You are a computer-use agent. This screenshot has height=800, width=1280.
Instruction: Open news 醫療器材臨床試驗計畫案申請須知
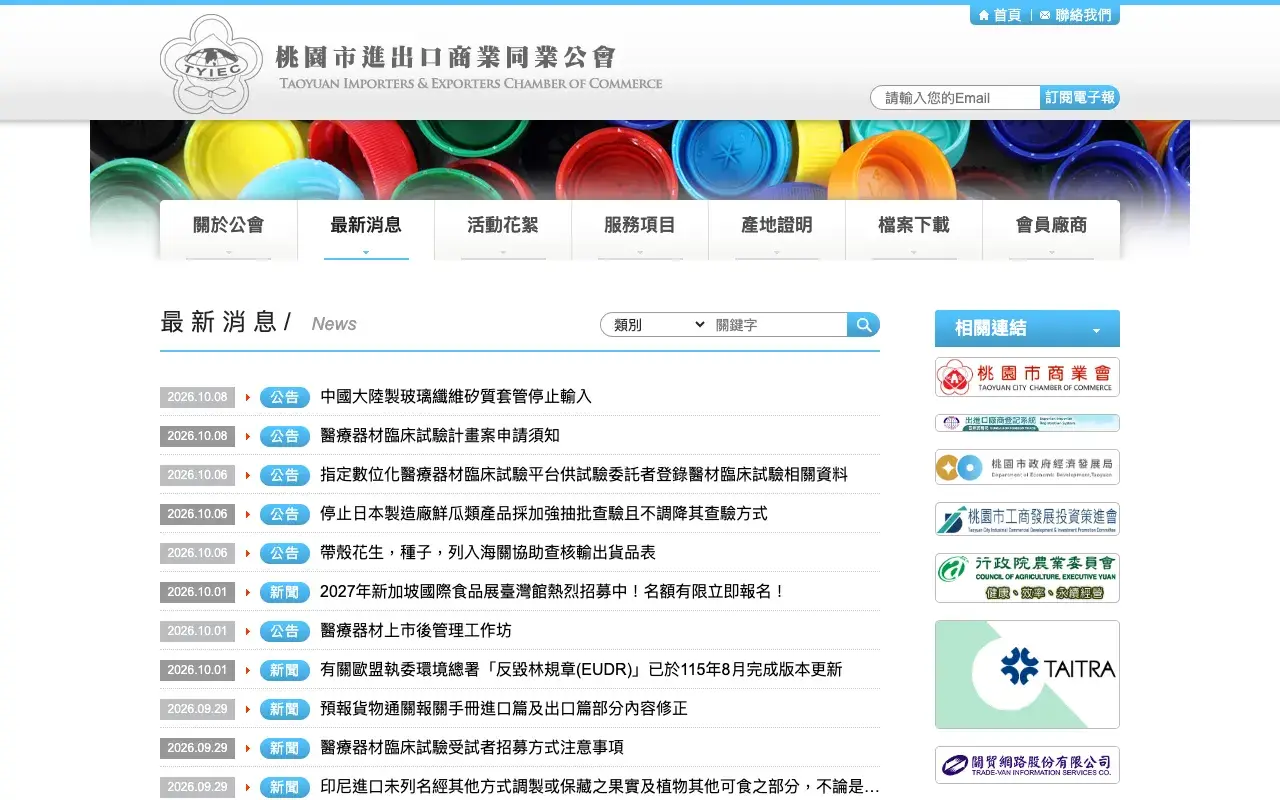coord(440,436)
